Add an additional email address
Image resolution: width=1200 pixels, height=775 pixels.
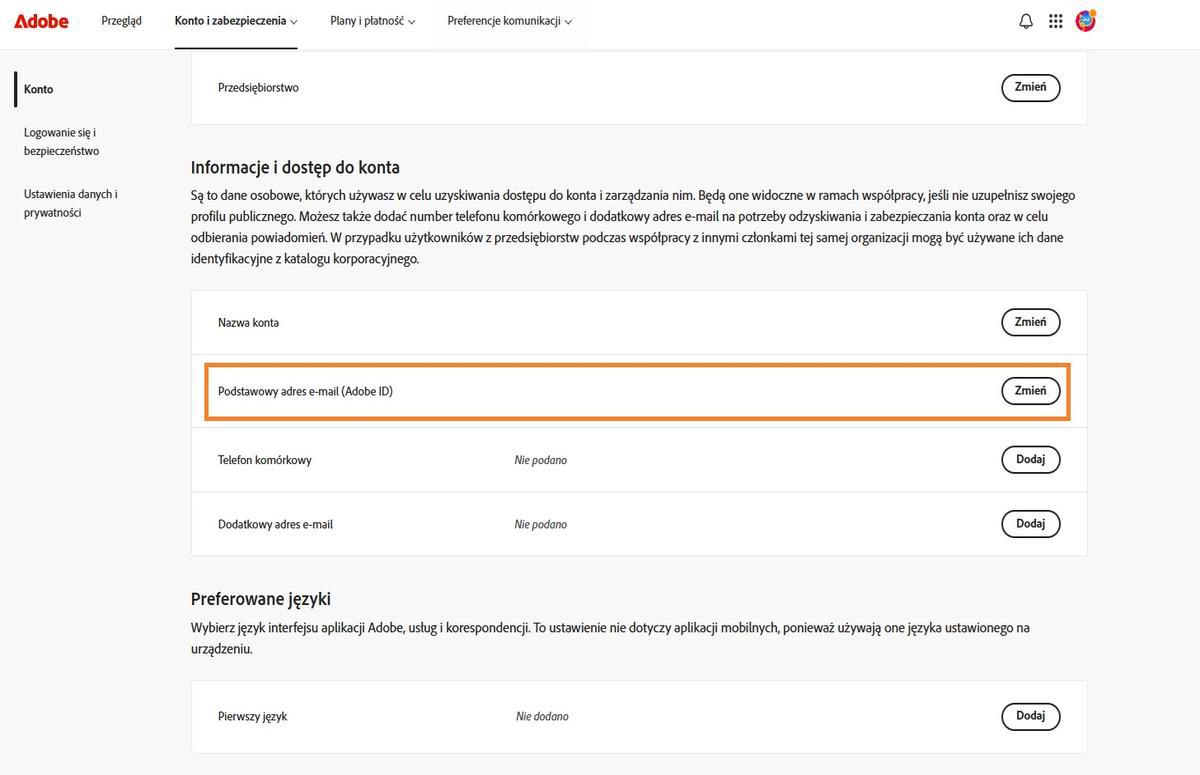coord(1030,523)
